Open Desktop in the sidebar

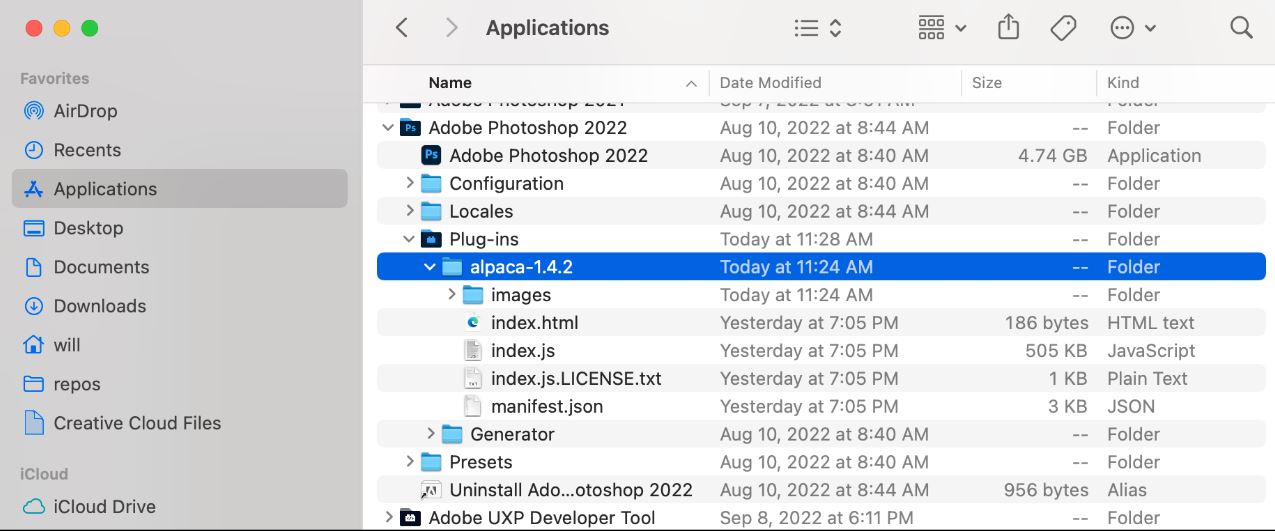coord(179,228)
